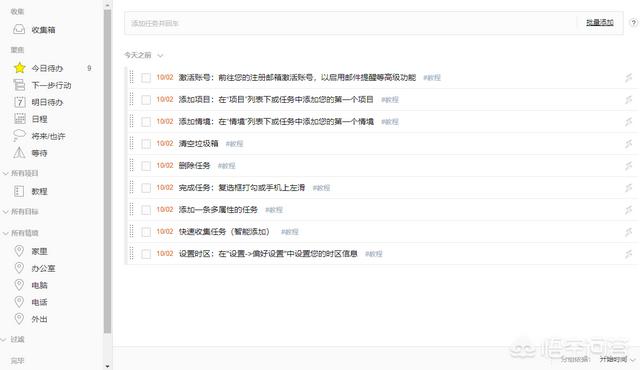
Task: Click the 9 count beside 今日待办
Action: tap(89, 68)
